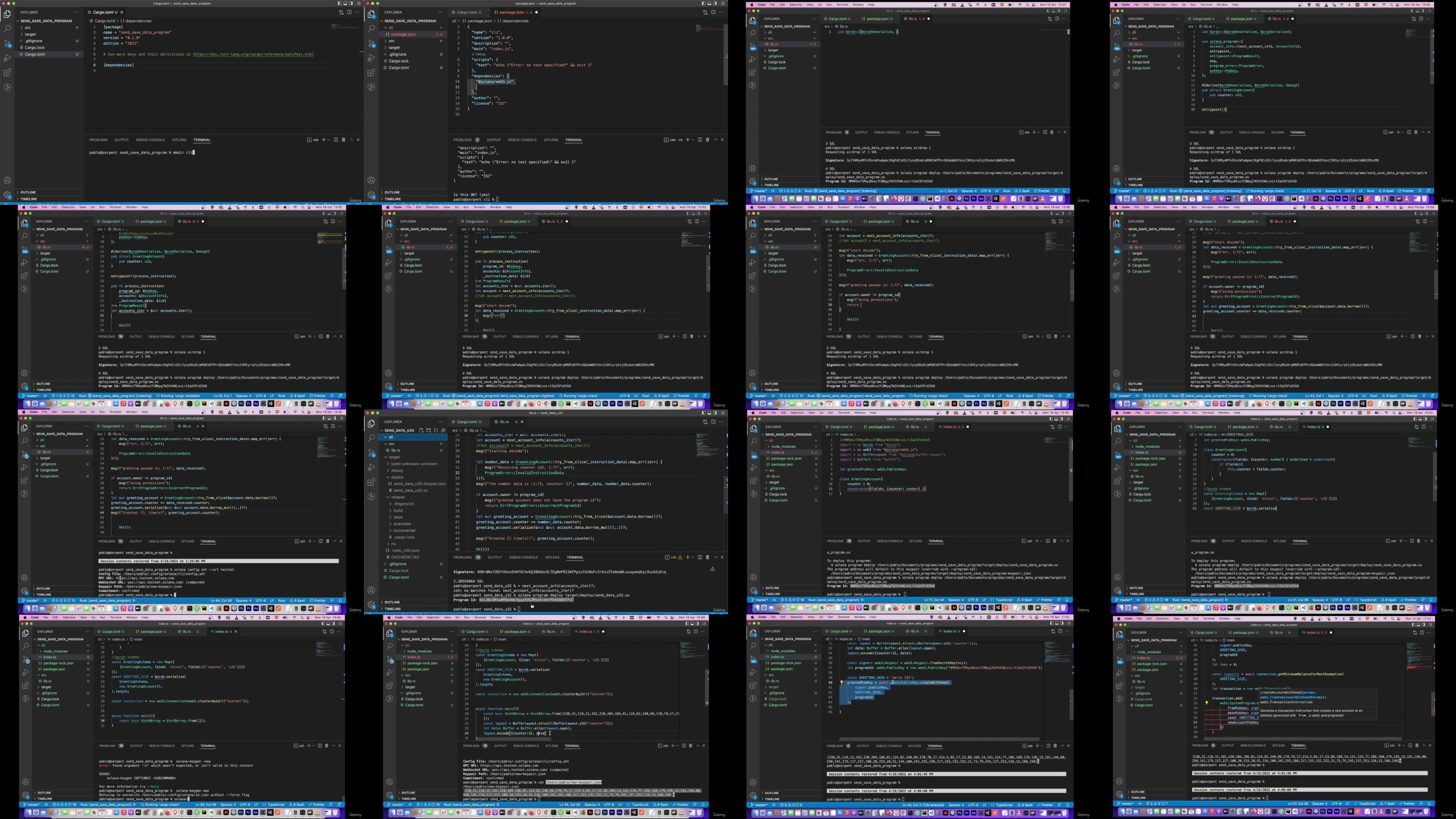This screenshot has height=819, width=1456.
Task: Switch to PROBLEMS tab in Cargo.toml window
Action: coord(98,140)
